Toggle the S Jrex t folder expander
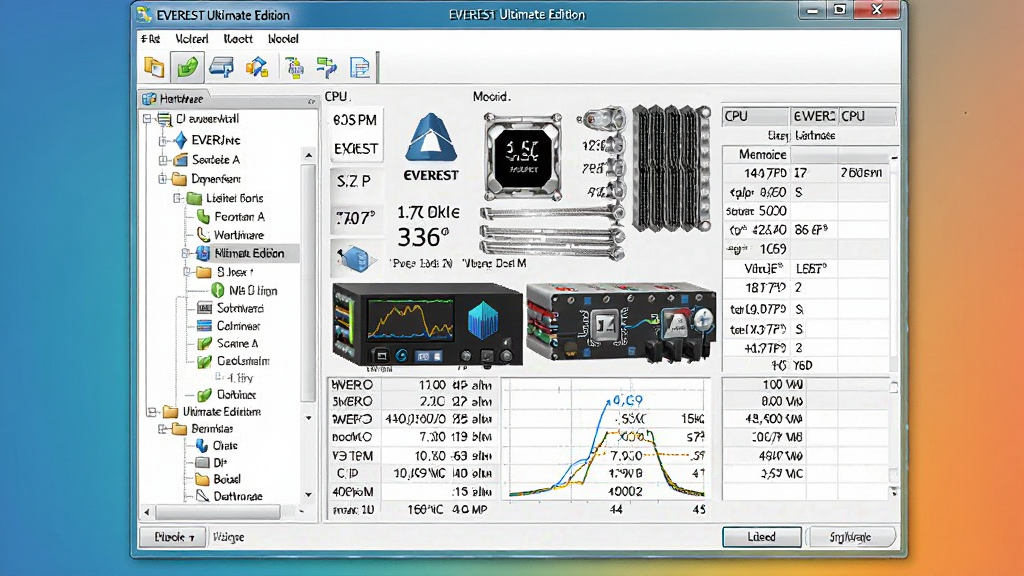The height and width of the screenshot is (576, 1024). pyautogui.click(x=187, y=272)
